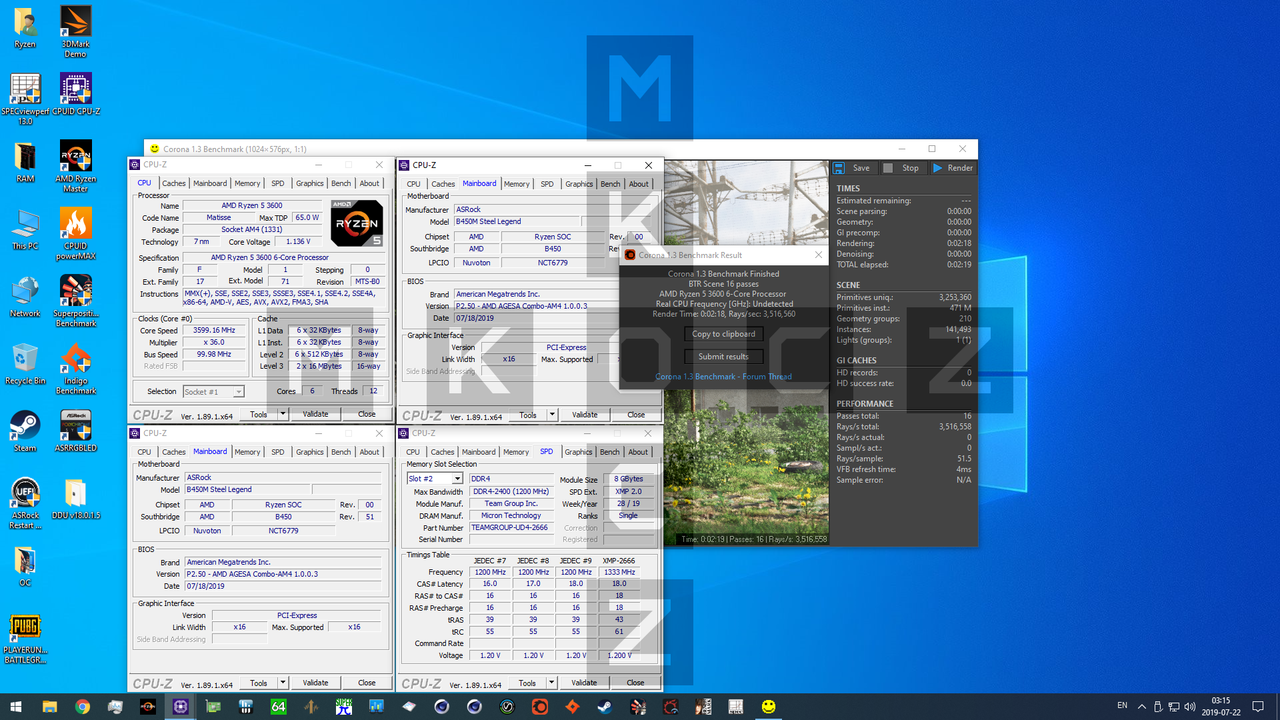Click Tools button in SPD-tab window
The width and height of the screenshot is (1280, 720).
pos(527,683)
